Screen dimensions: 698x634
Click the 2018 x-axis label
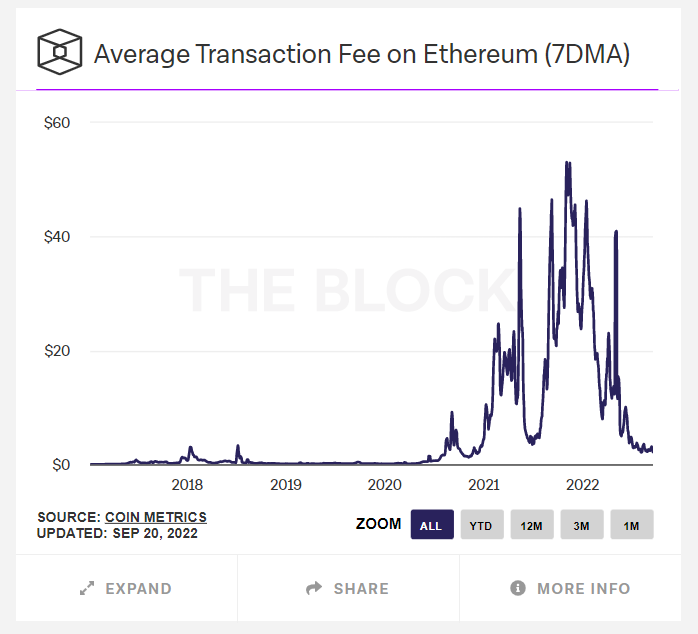[x=187, y=485]
